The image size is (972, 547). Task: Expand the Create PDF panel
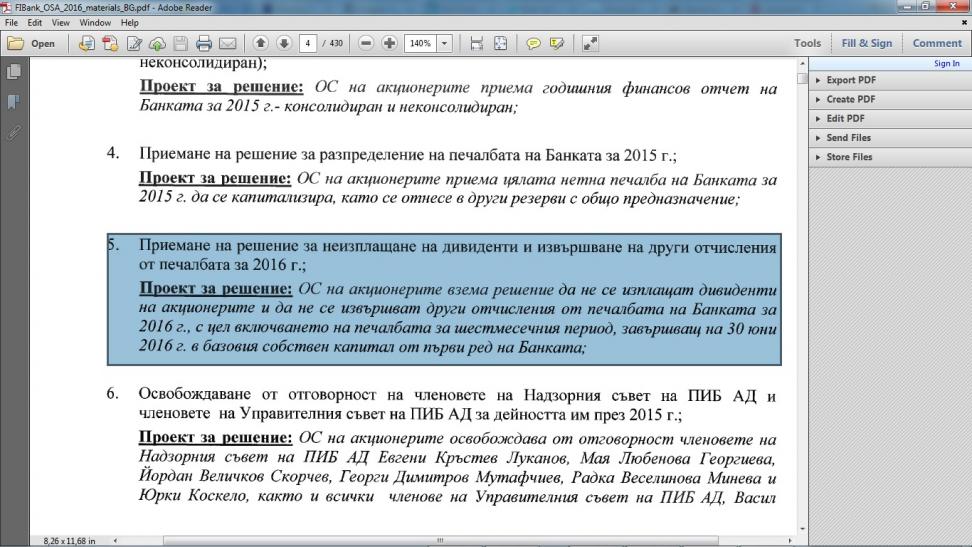890,99
